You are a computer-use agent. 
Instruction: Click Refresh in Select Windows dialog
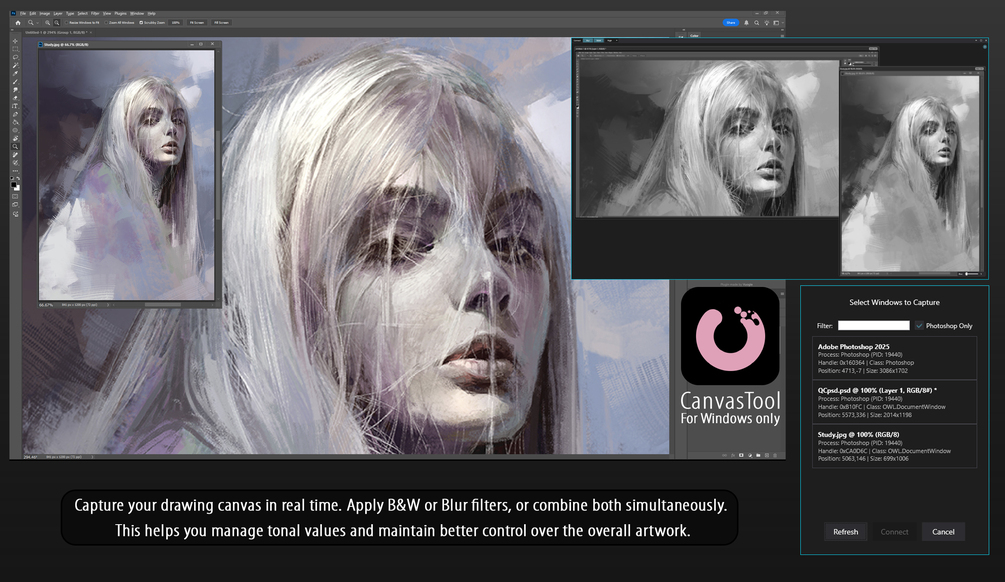click(x=845, y=531)
